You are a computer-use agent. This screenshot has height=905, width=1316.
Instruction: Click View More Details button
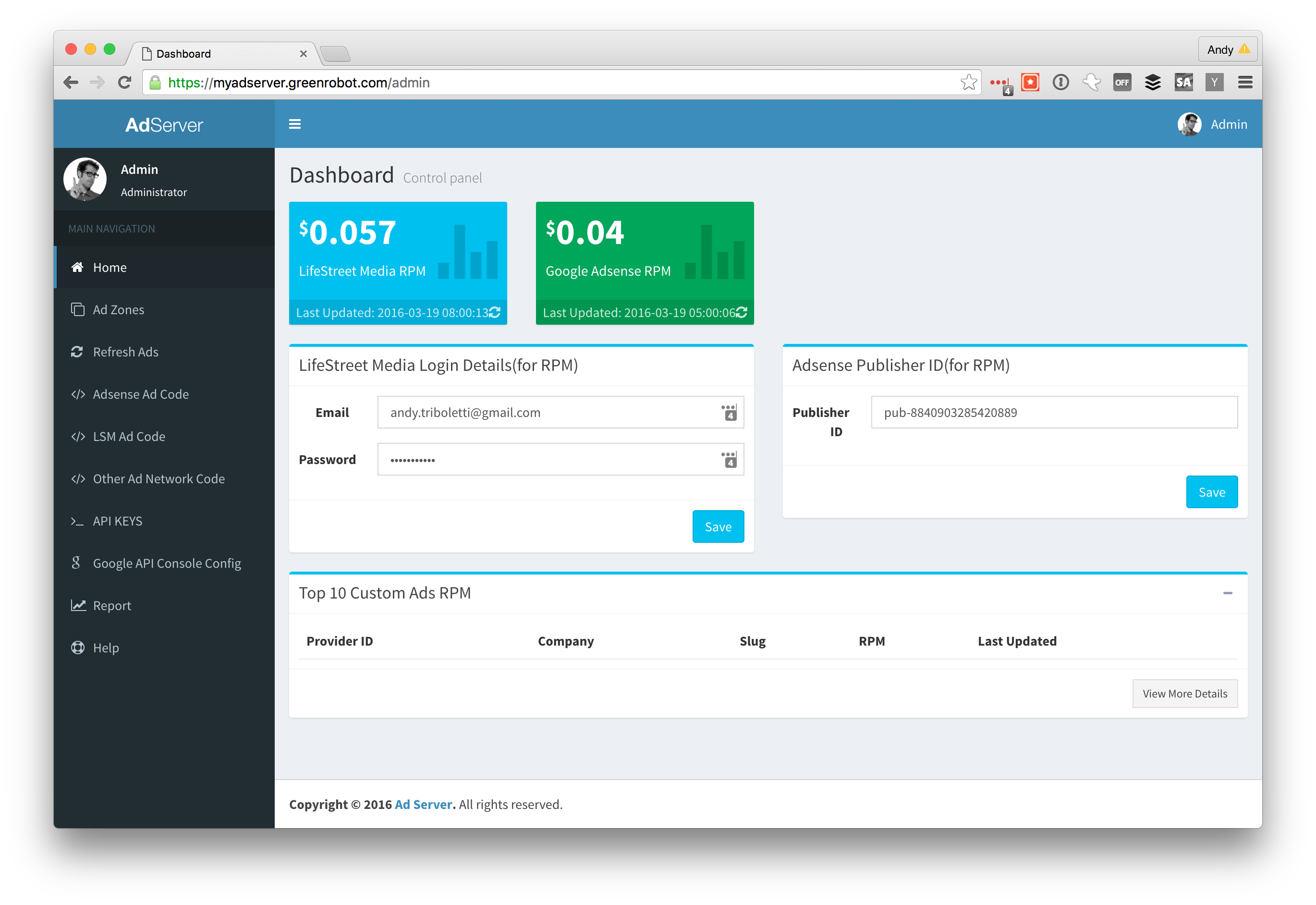click(1184, 694)
